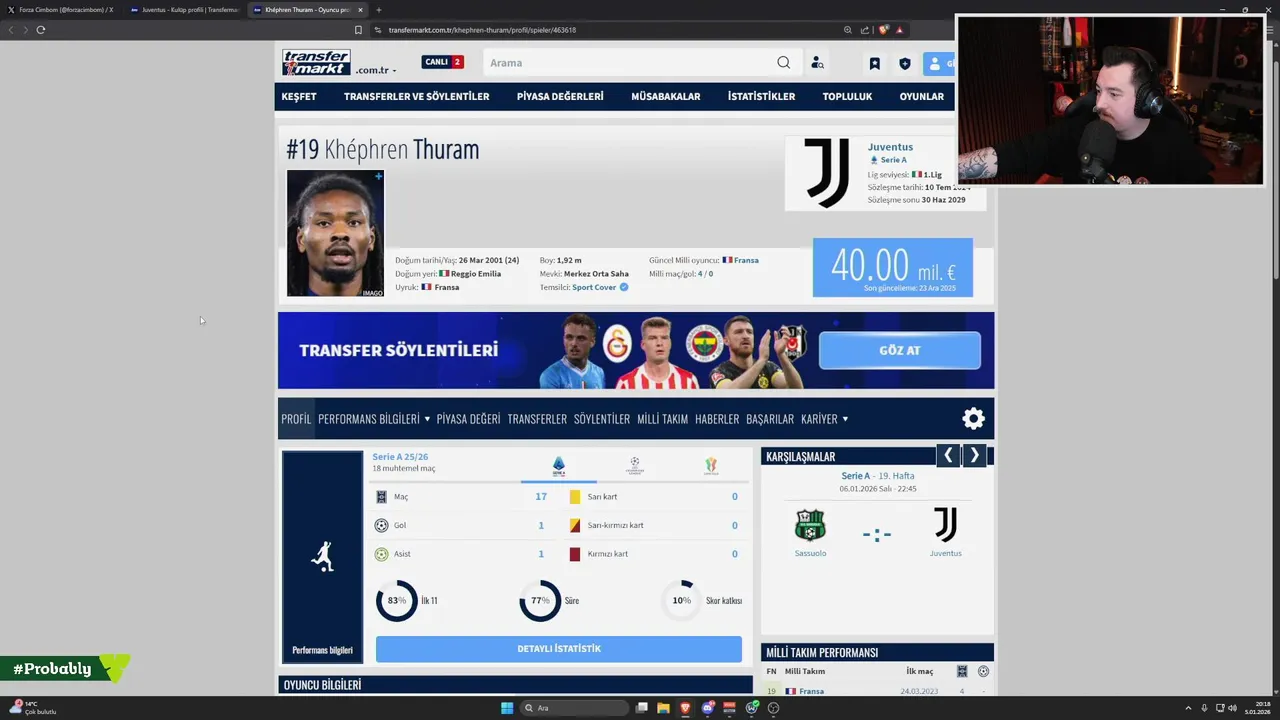Click the Transfermarkt logo
1280x720 pixels.
(316, 62)
